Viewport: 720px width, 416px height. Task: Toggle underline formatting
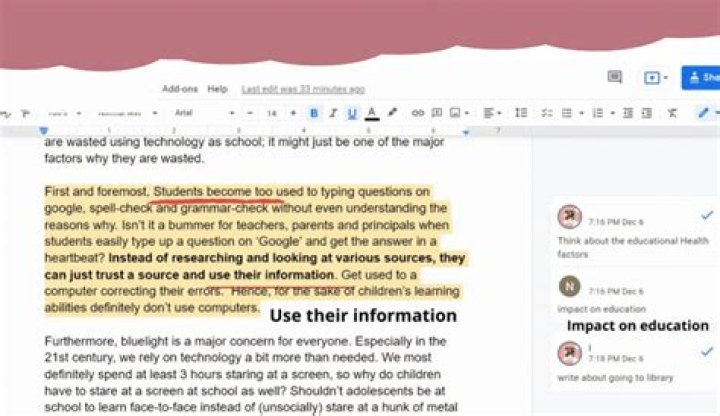pyautogui.click(x=352, y=113)
